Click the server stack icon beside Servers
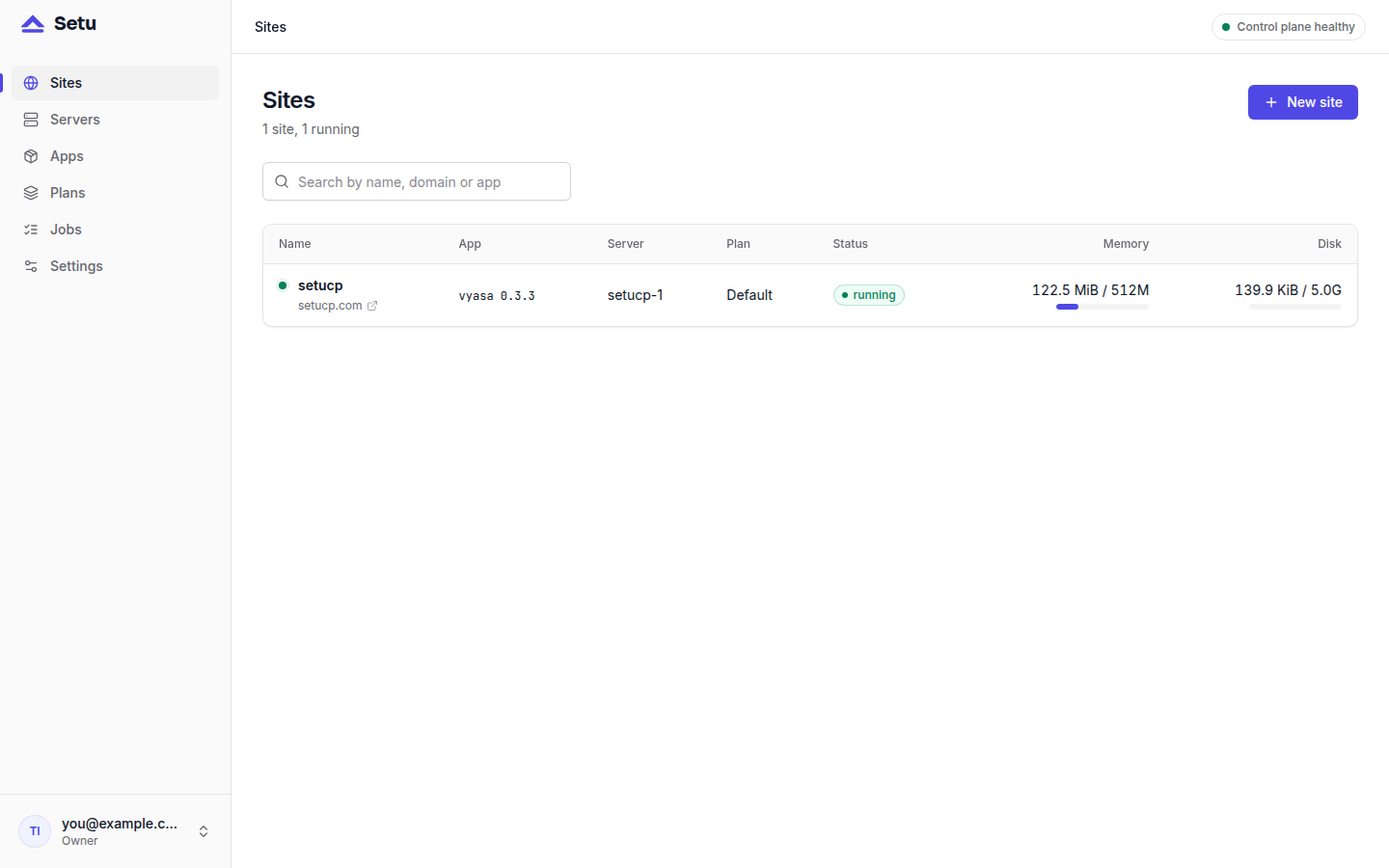This screenshot has width=1389, height=868. pos(31,120)
